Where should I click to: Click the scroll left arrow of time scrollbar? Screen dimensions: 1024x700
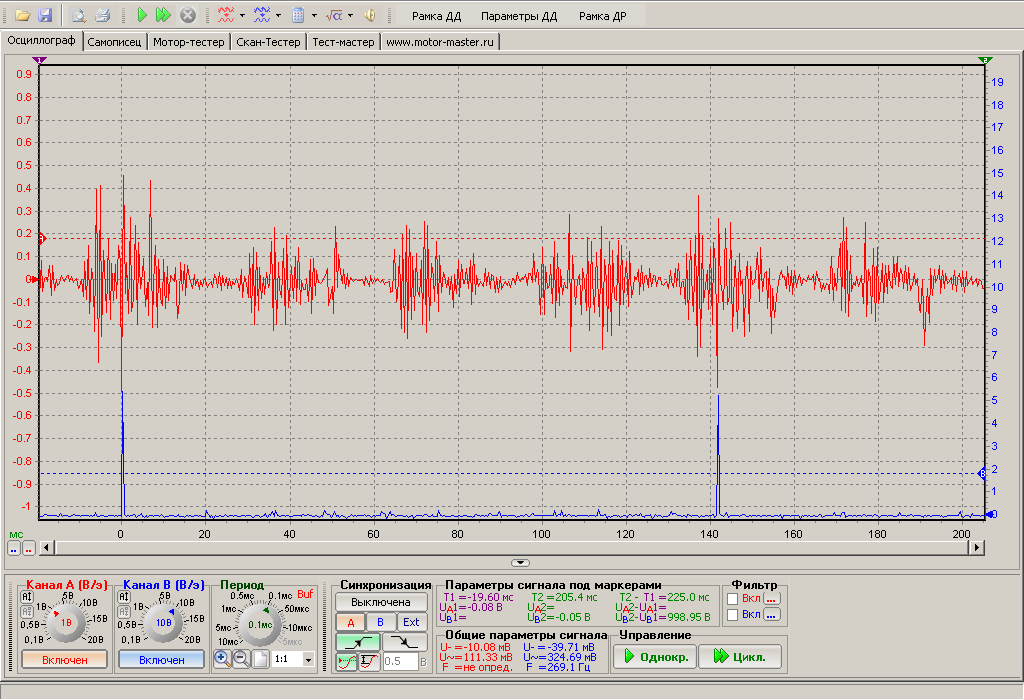coord(46,547)
